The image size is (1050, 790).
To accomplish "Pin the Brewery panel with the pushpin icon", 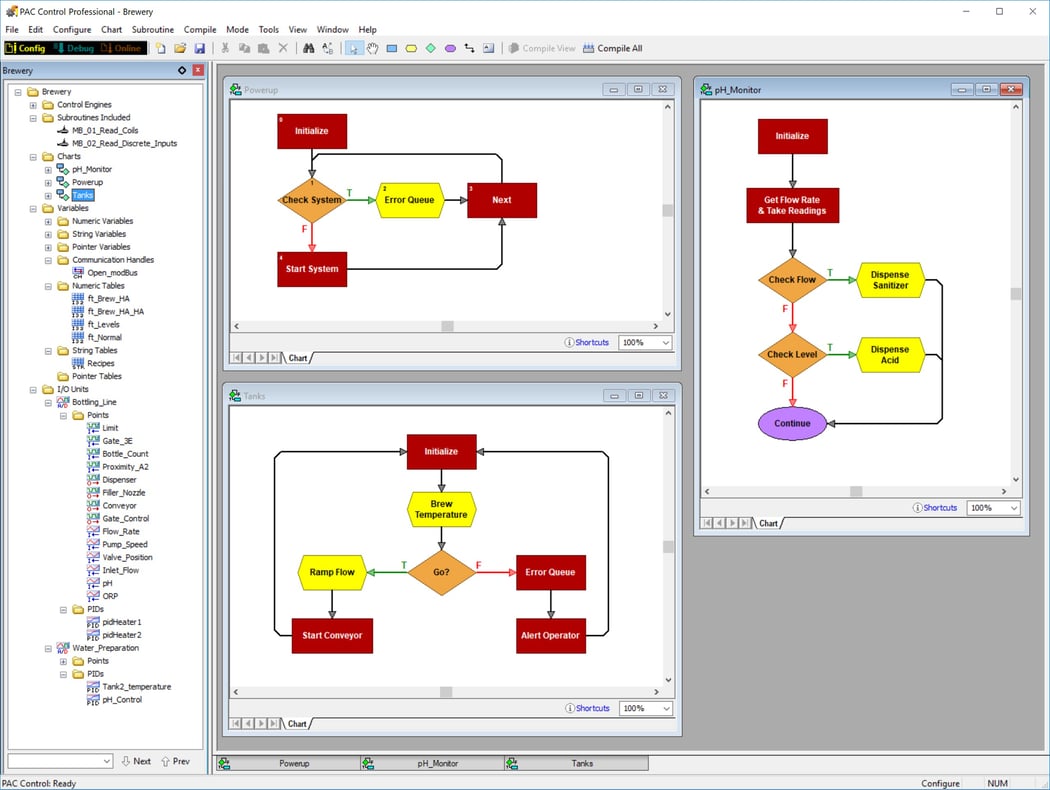I will [182, 70].
